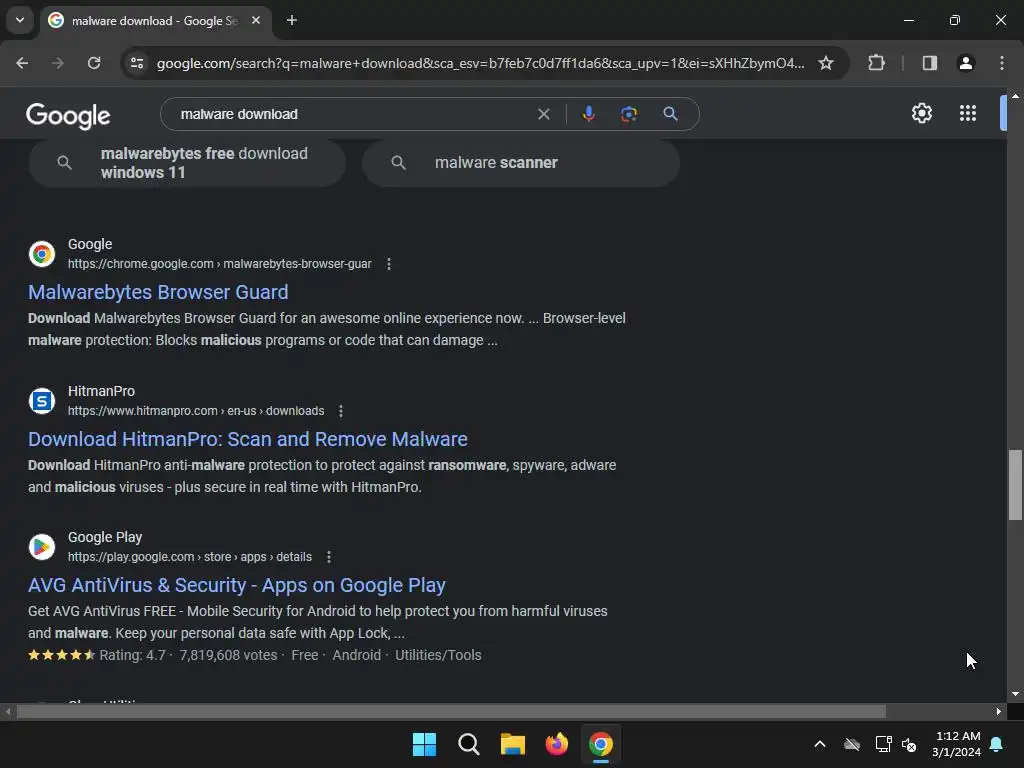
Task: Click the 'Google Play' site name
Action: (105, 537)
